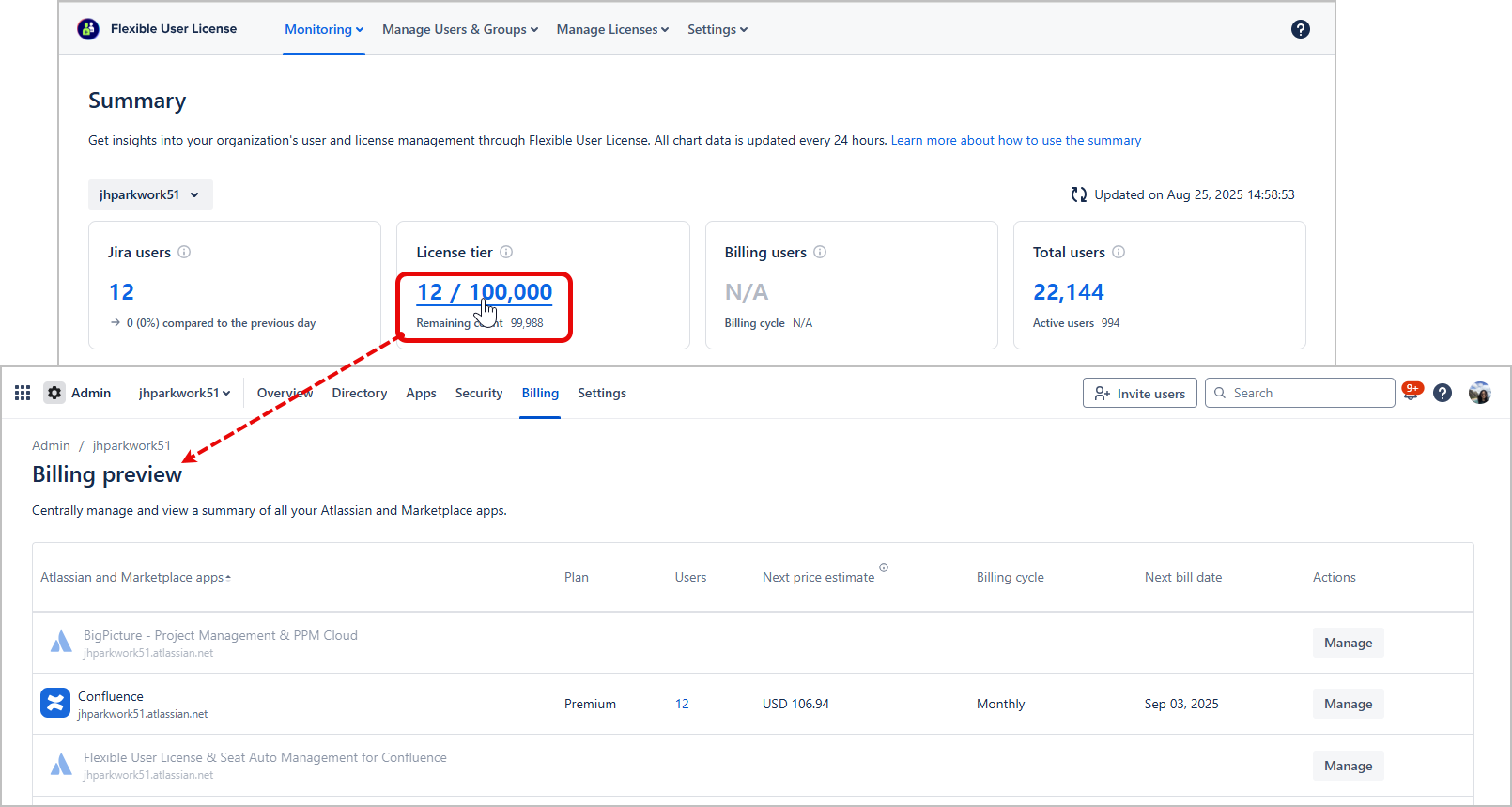This screenshot has height=807, width=1512.
Task: Expand Manage Users & Groups menu
Action: [x=459, y=29]
